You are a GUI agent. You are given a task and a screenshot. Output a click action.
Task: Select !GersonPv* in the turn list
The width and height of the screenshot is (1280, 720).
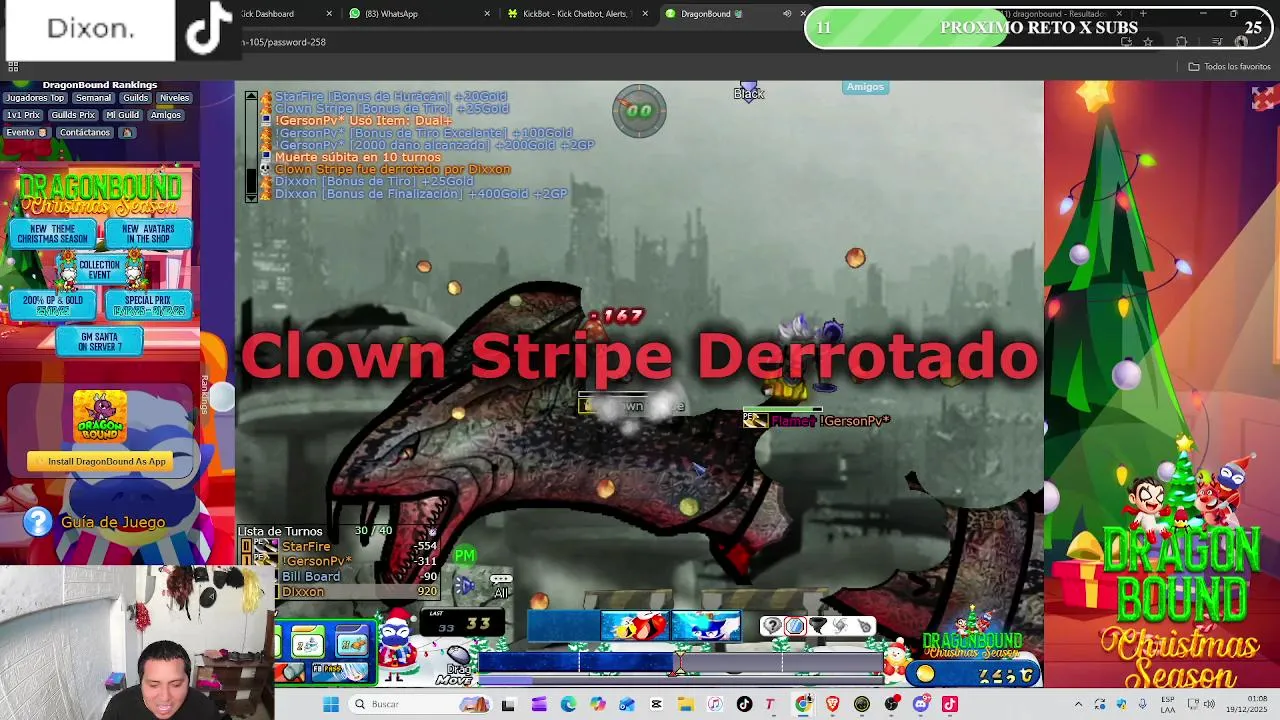coord(340,561)
